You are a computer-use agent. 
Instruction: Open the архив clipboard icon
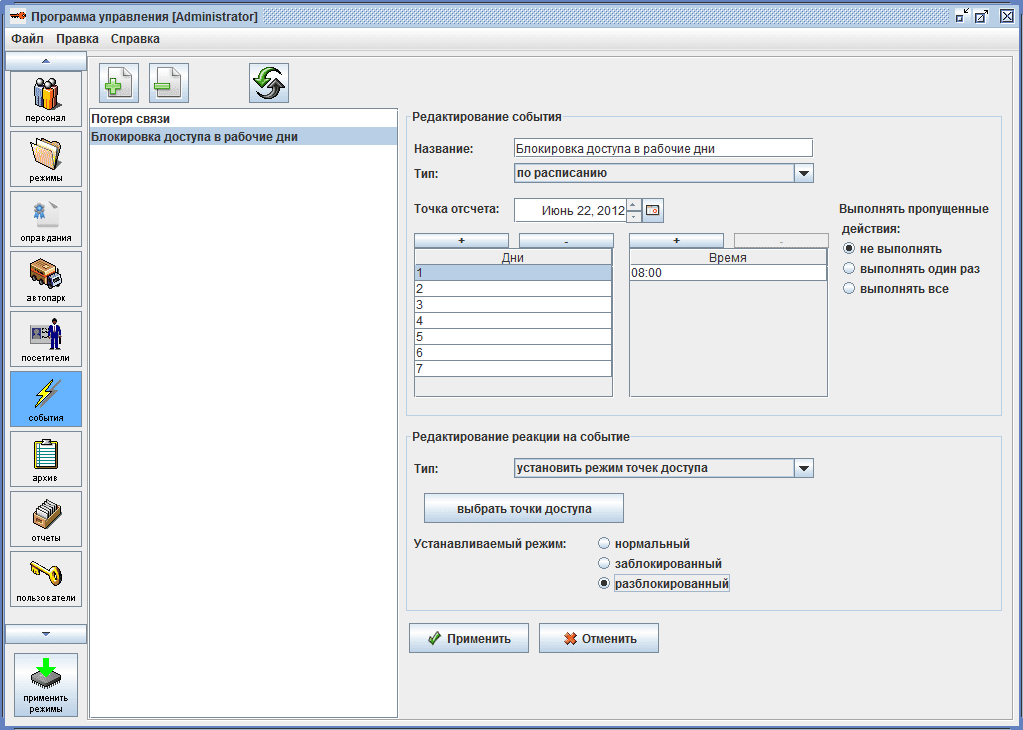click(46, 458)
